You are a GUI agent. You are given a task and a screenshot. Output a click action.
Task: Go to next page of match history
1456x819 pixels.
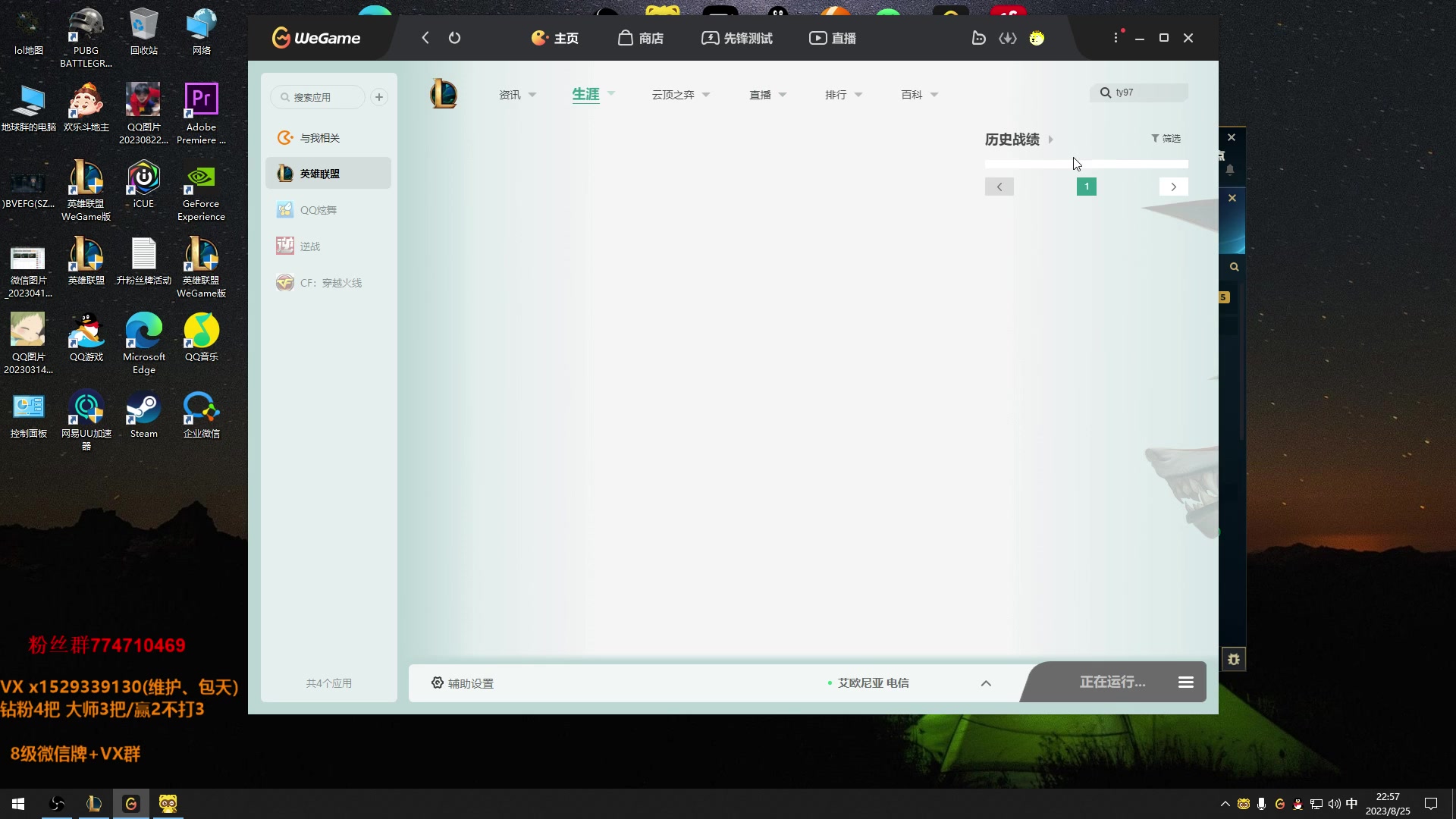coord(1174,187)
